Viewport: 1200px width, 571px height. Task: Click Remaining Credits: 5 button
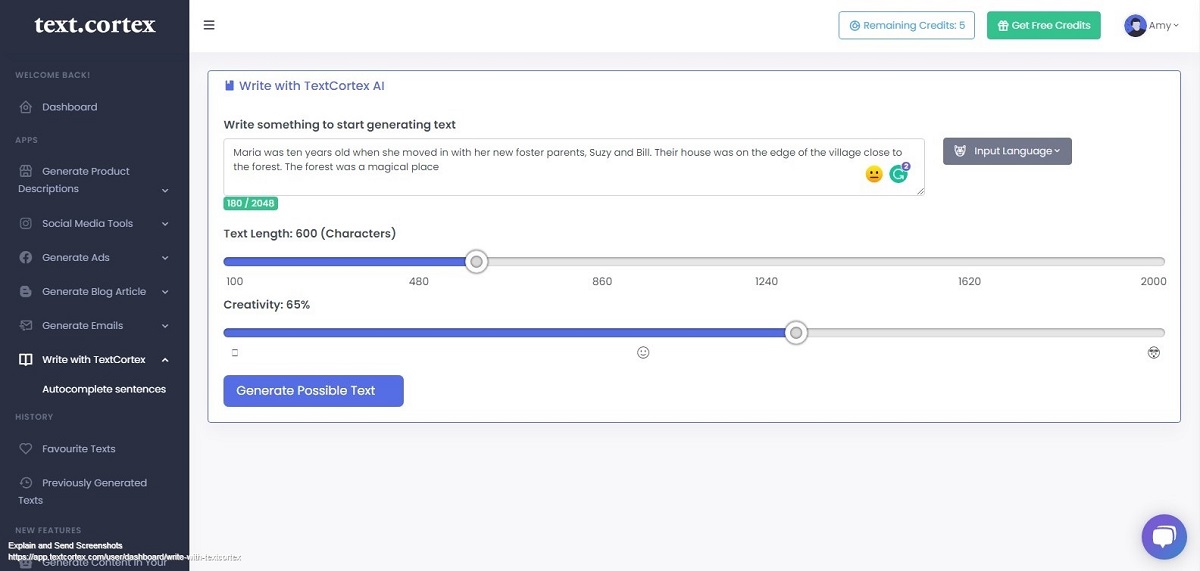tap(907, 25)
